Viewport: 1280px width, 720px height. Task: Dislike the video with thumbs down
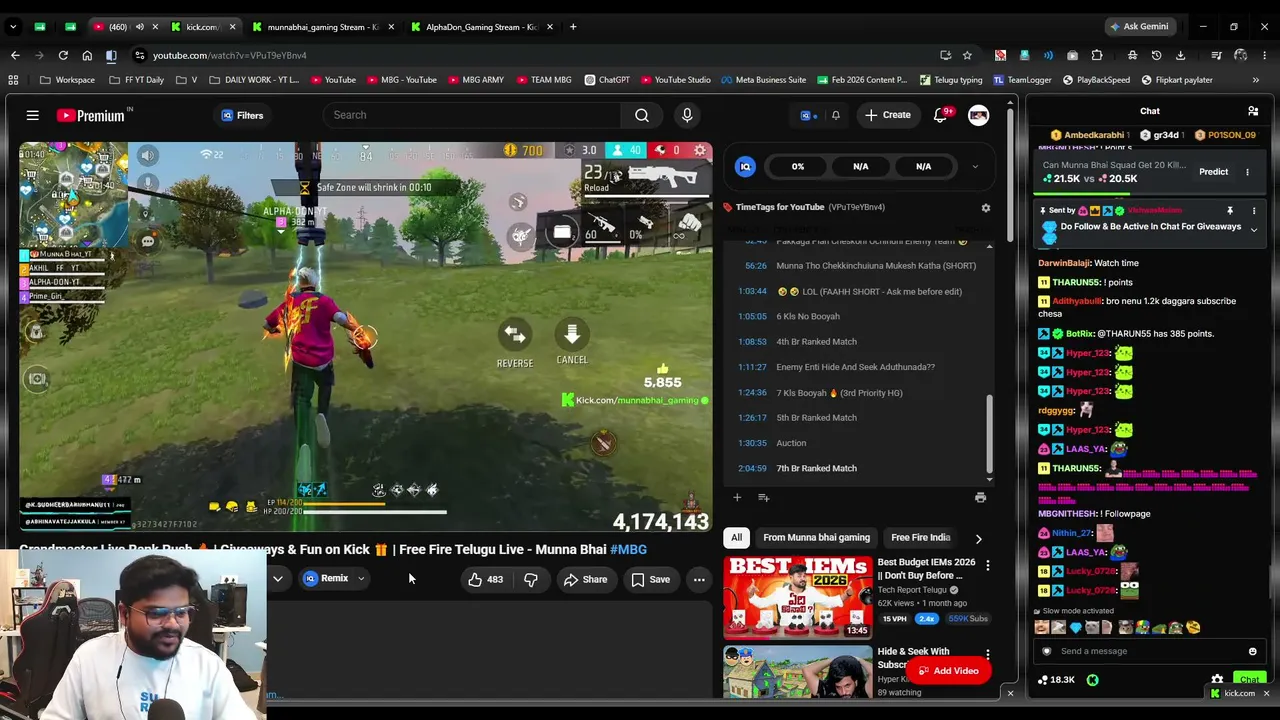(531, 579)
